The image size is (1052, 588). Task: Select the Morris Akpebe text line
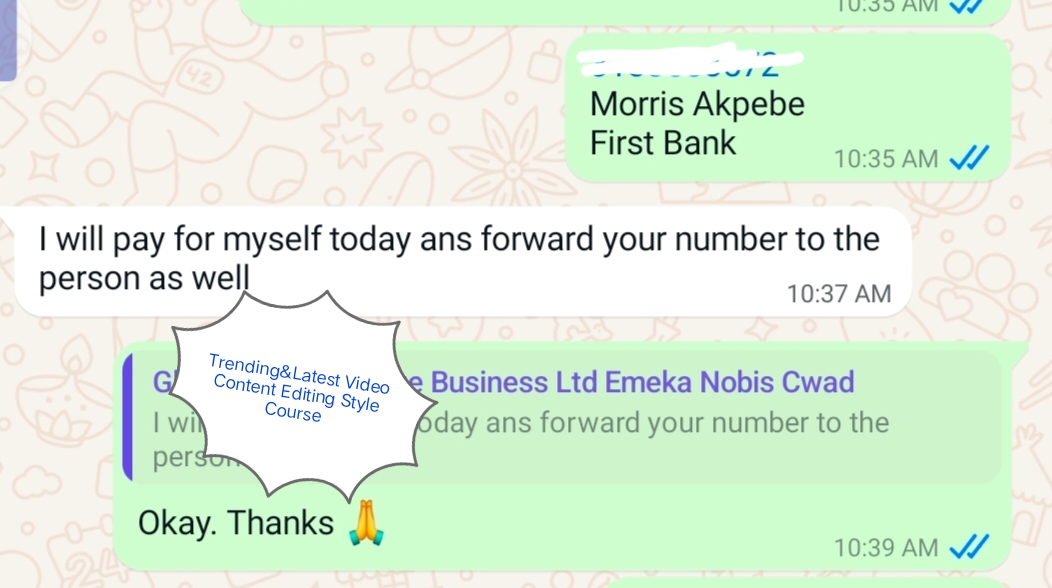696,104
